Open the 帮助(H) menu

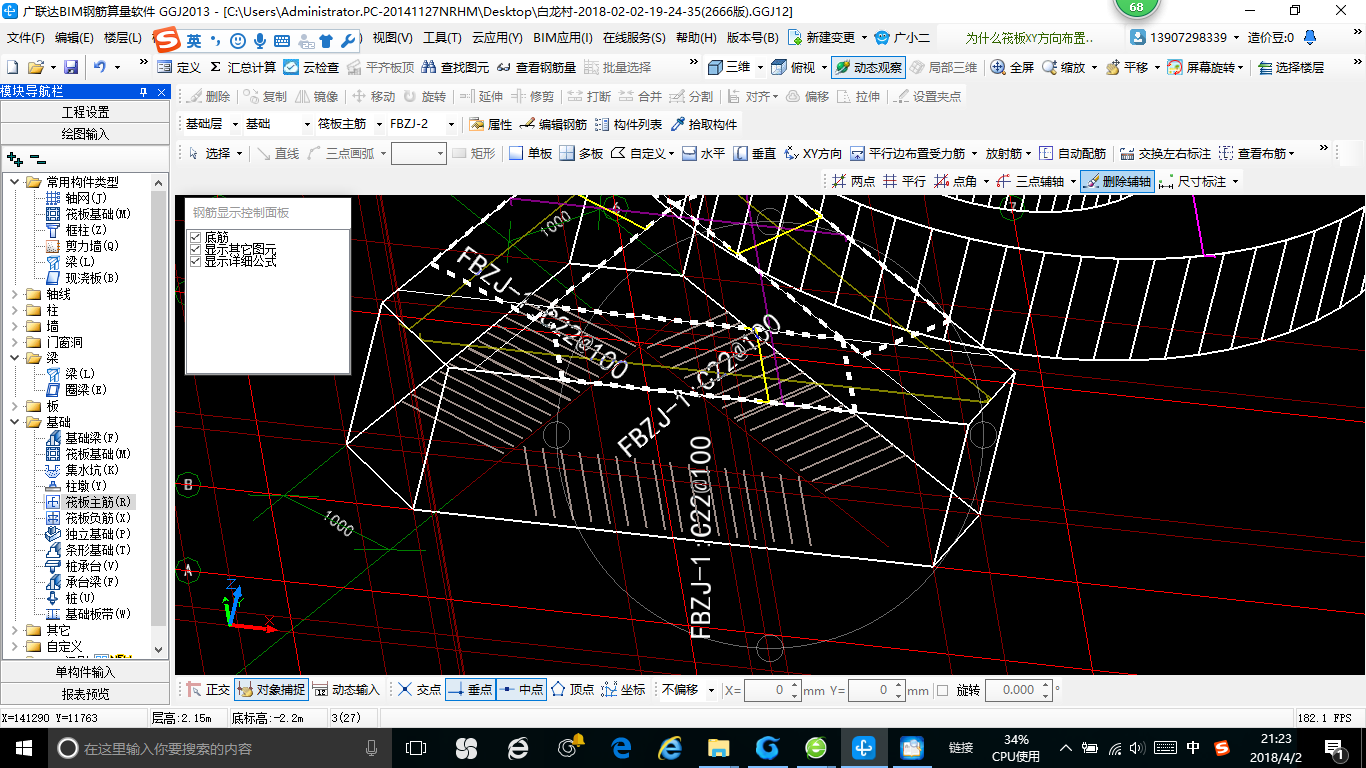(x=696, y=38)
